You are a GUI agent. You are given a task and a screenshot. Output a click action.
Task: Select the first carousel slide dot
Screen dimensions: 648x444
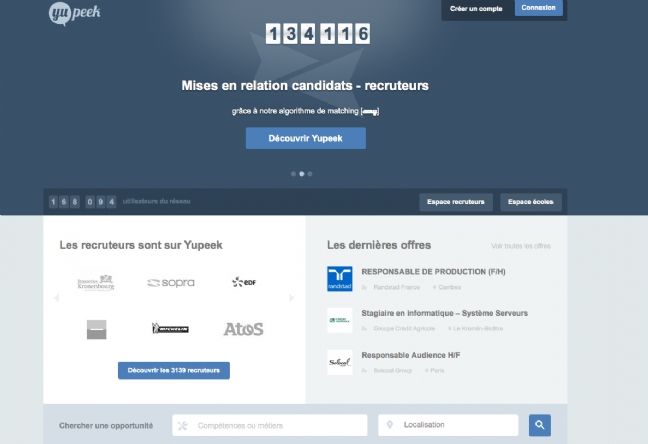coord(293,174)
